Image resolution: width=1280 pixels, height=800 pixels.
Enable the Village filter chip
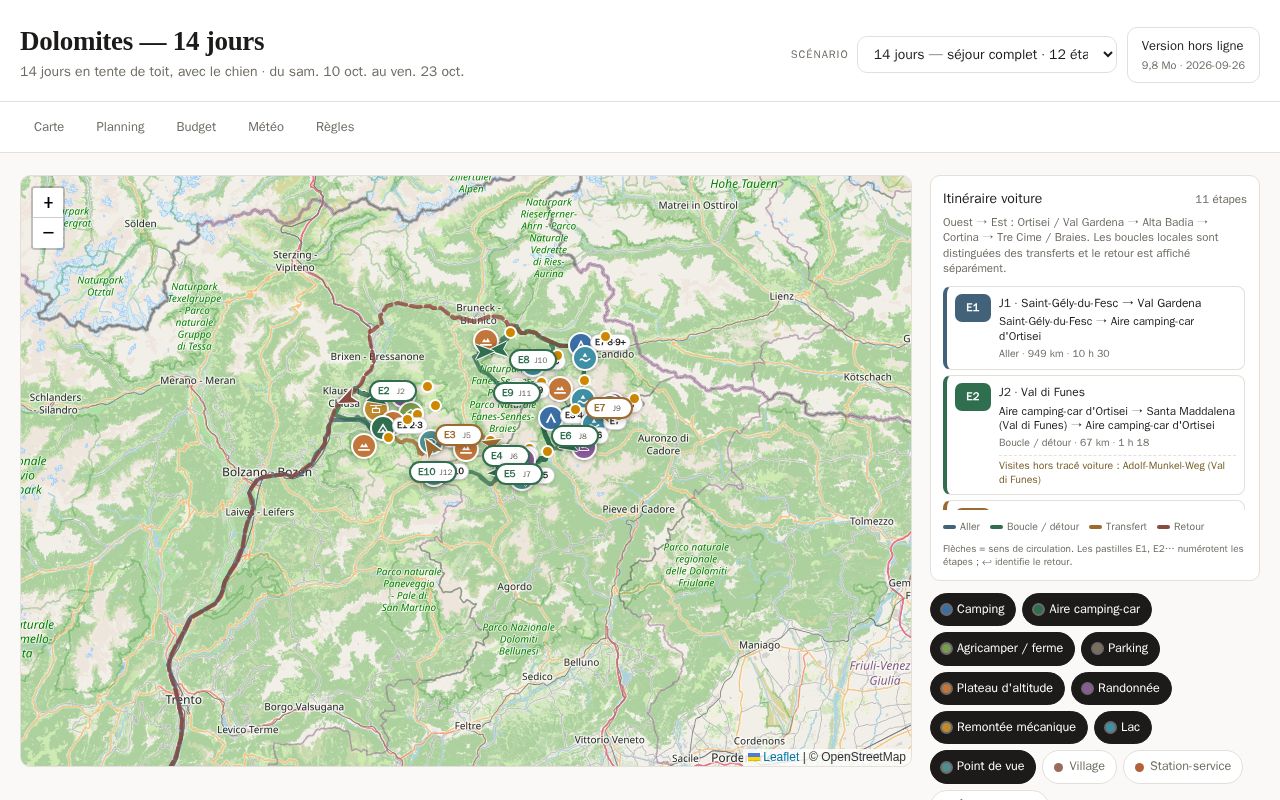click(x=1079, y=766)
